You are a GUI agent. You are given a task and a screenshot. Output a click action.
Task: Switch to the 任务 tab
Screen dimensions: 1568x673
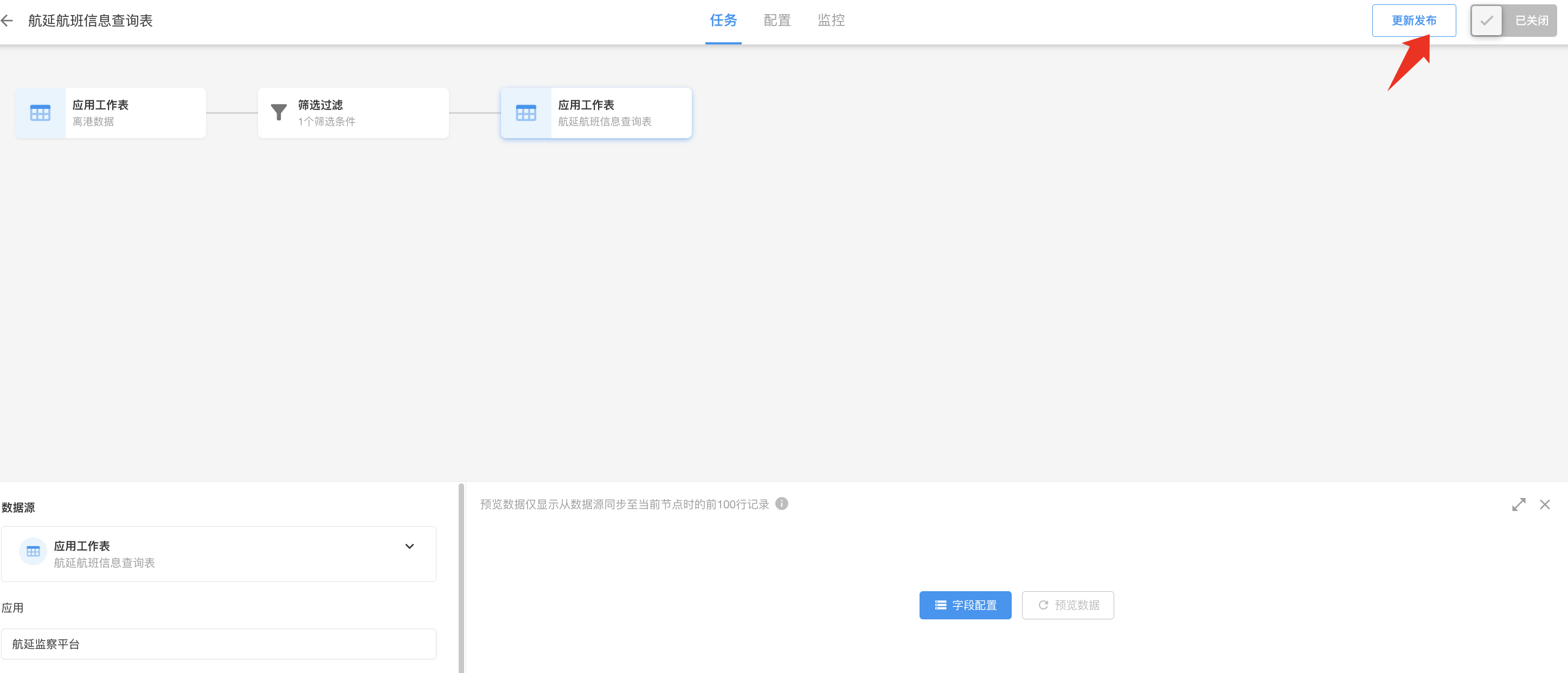(723, 21)
